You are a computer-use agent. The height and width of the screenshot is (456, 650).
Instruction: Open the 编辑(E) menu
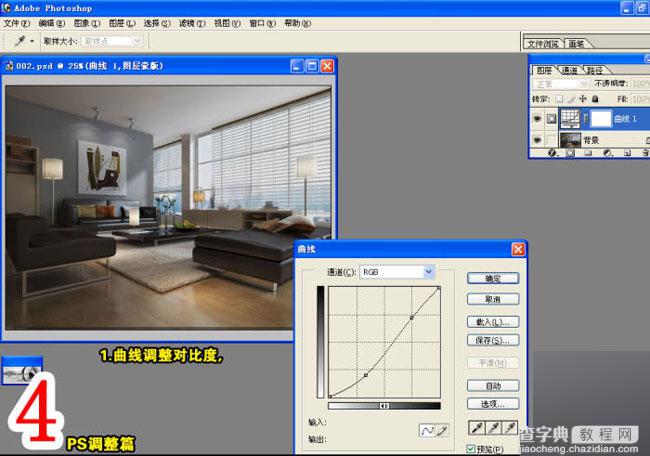[52, 23]
